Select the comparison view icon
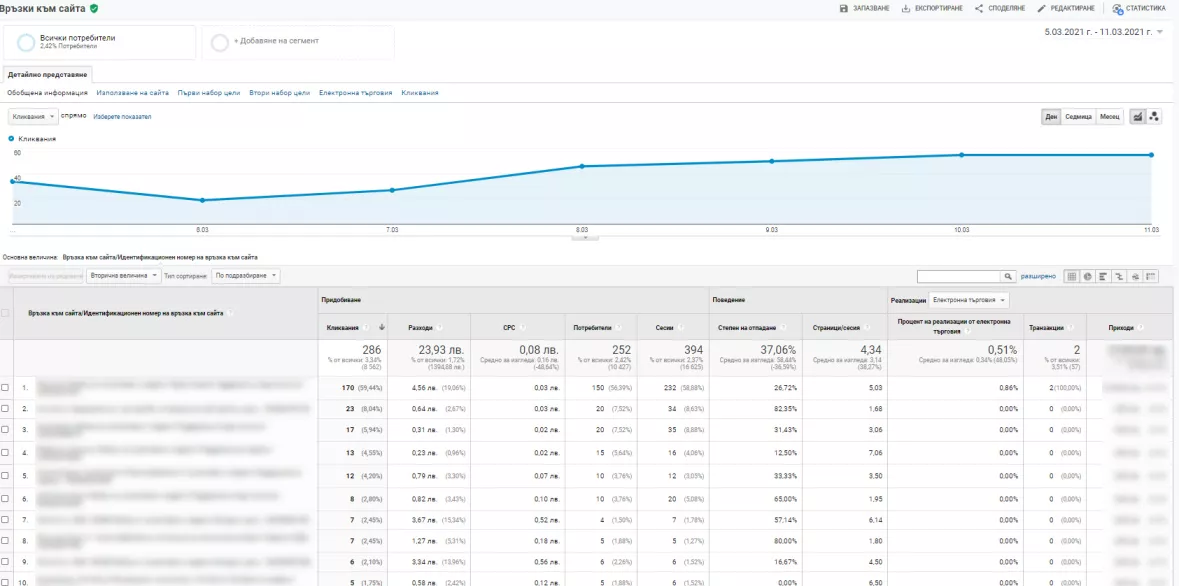This screenshot has height=586, width=1179. click(1119, 276)
